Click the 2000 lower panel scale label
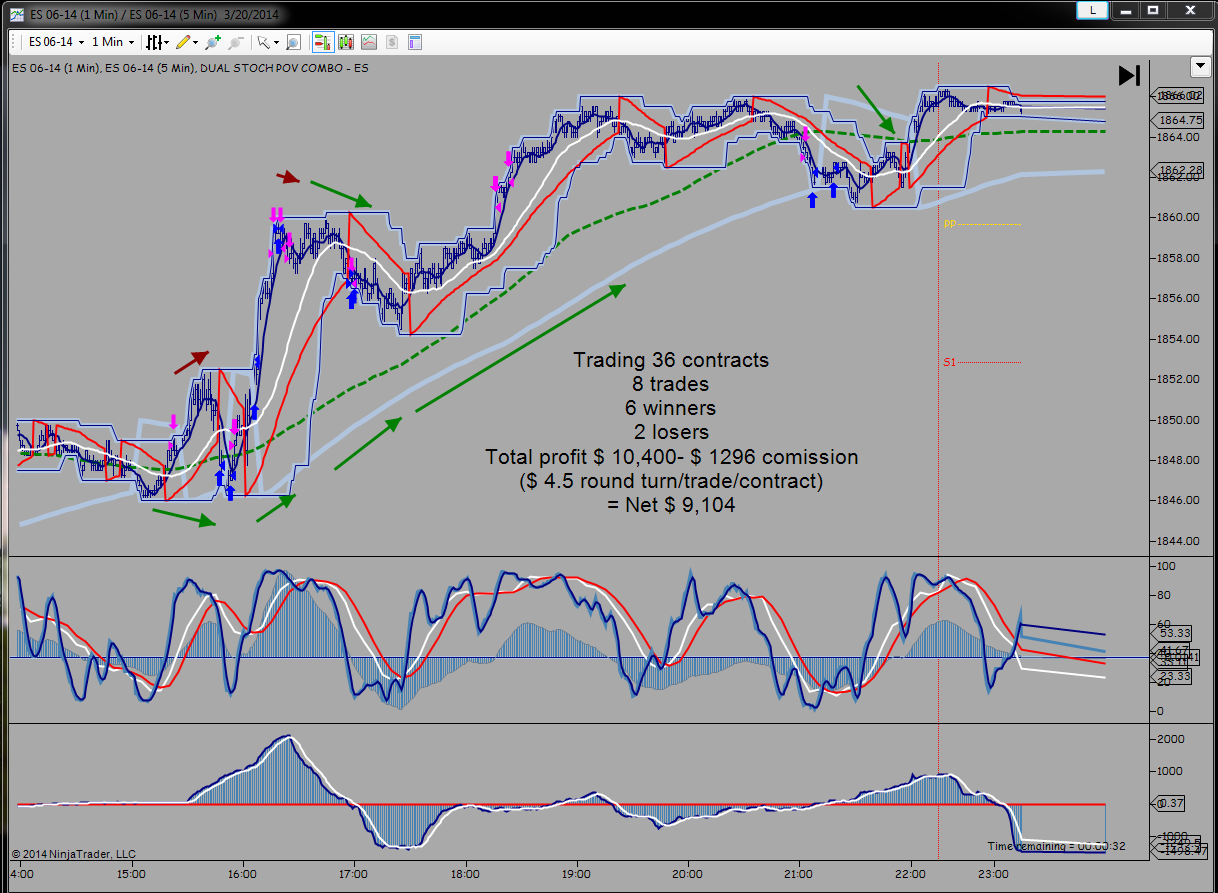Viewport: 1218px width, 893px height. coord(1172,739)
